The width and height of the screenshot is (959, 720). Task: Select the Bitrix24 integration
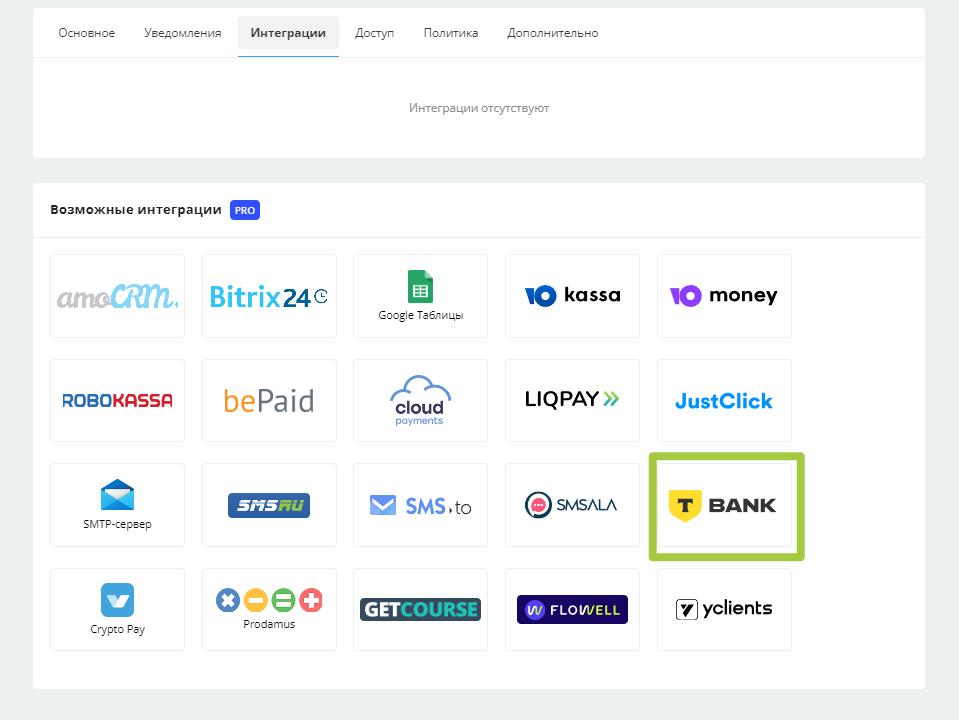coord(269,296)
